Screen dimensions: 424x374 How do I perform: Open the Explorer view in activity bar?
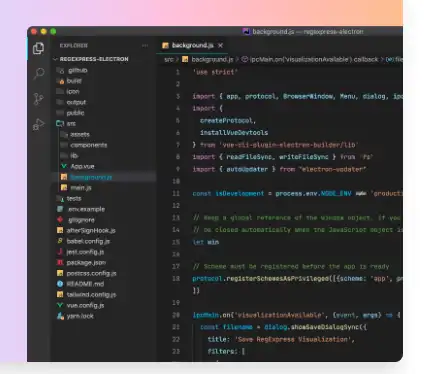(38, 49)
